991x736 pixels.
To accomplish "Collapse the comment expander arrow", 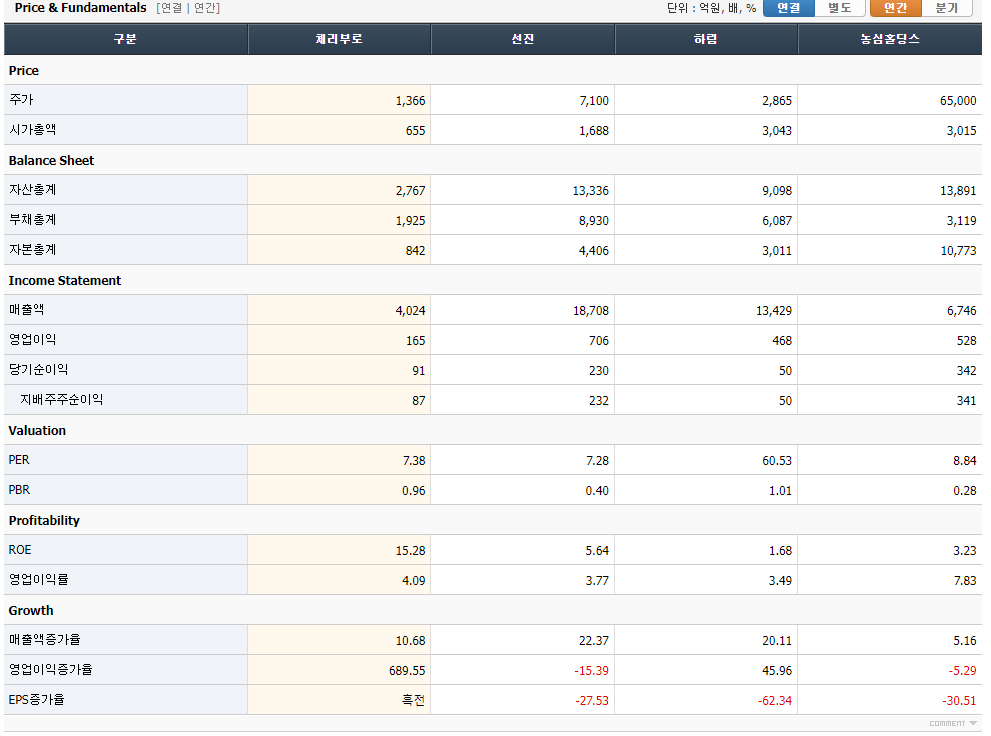I will click(x=973, y=723).
